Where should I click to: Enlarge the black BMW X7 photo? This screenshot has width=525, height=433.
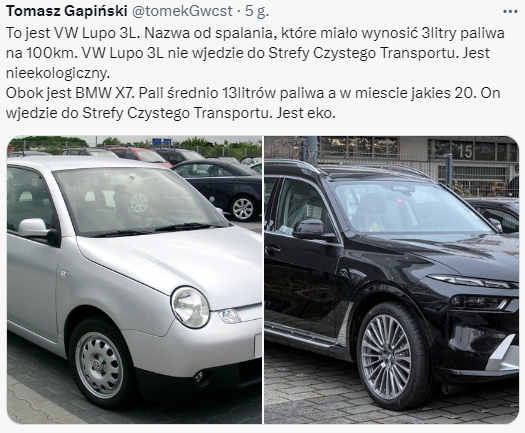(392, 280)
